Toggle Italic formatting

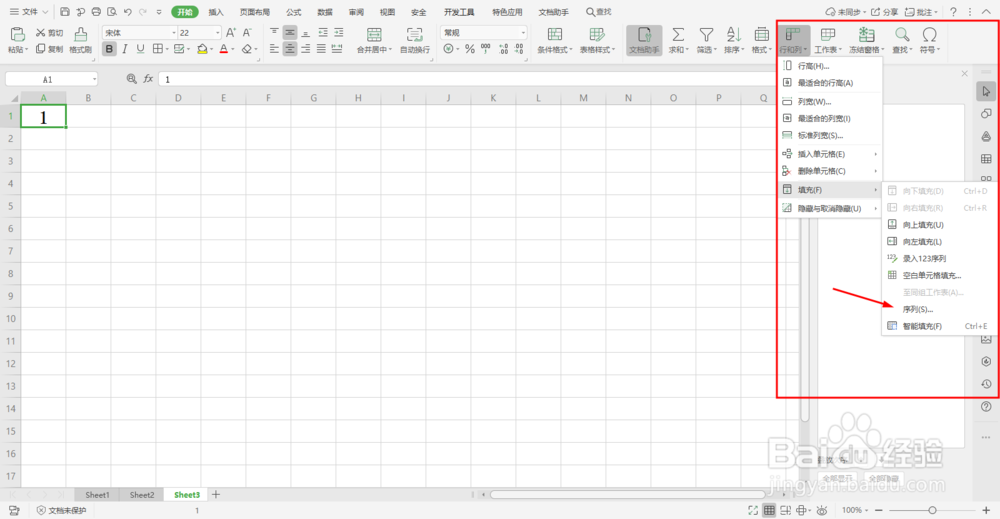pyautogui.click(x=125, y=48)
